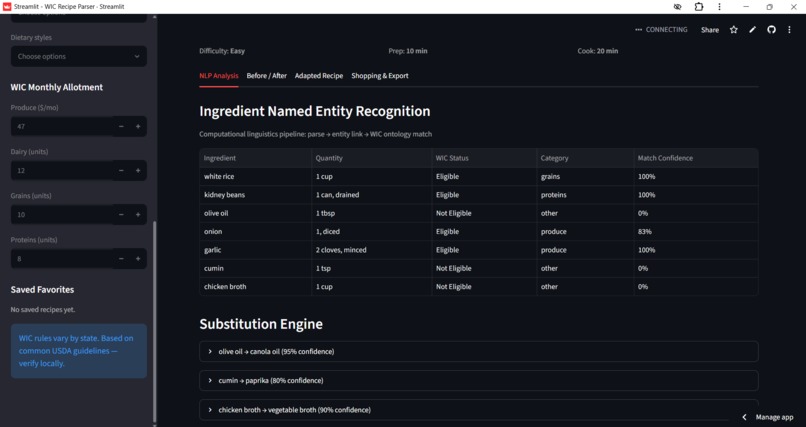
Task: Click the Manage app button
Action: point(768,417)
